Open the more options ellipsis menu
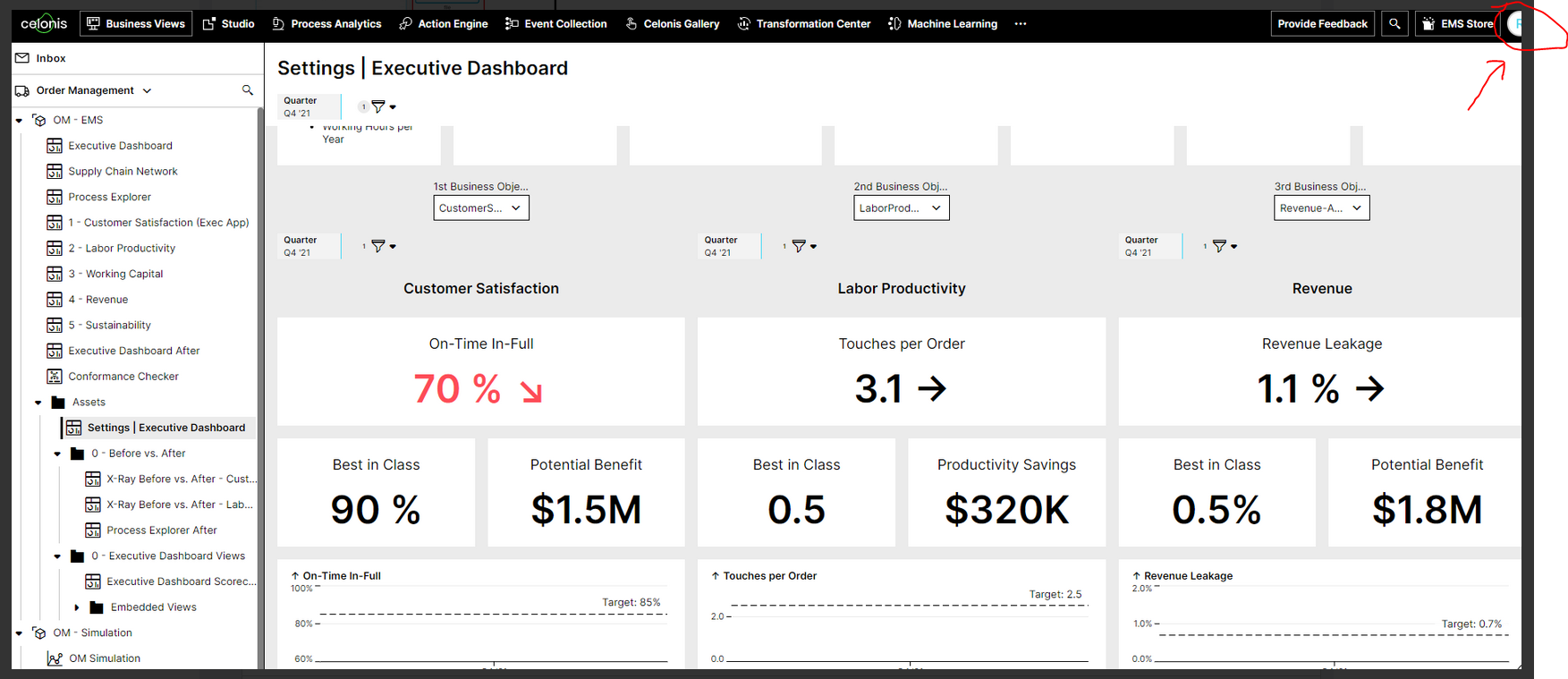Image resolution: width=1568 pixels, height=679 pixels. coord(1021,24)
